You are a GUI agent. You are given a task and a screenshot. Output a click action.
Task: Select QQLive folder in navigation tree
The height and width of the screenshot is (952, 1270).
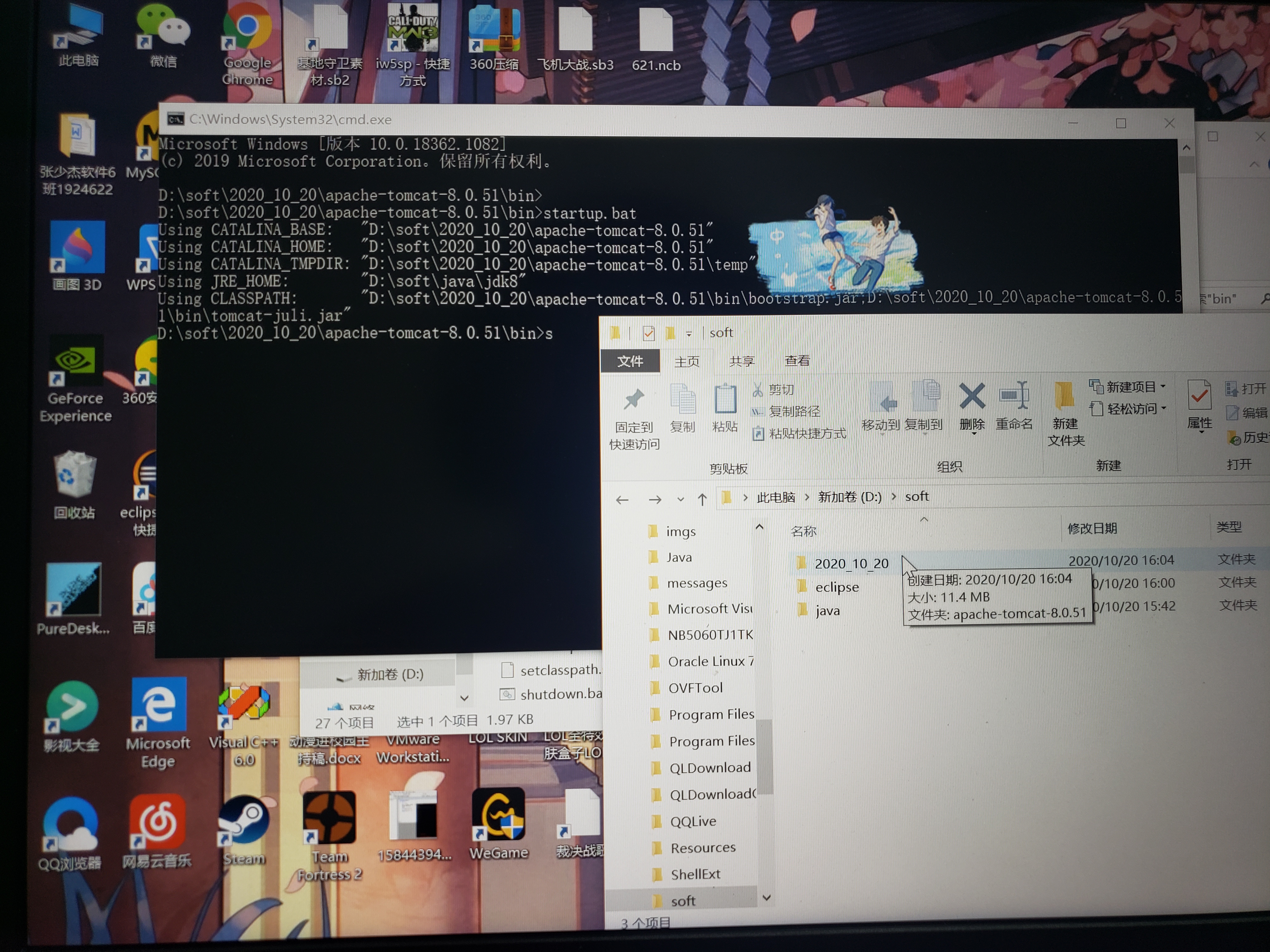(693, 821)
